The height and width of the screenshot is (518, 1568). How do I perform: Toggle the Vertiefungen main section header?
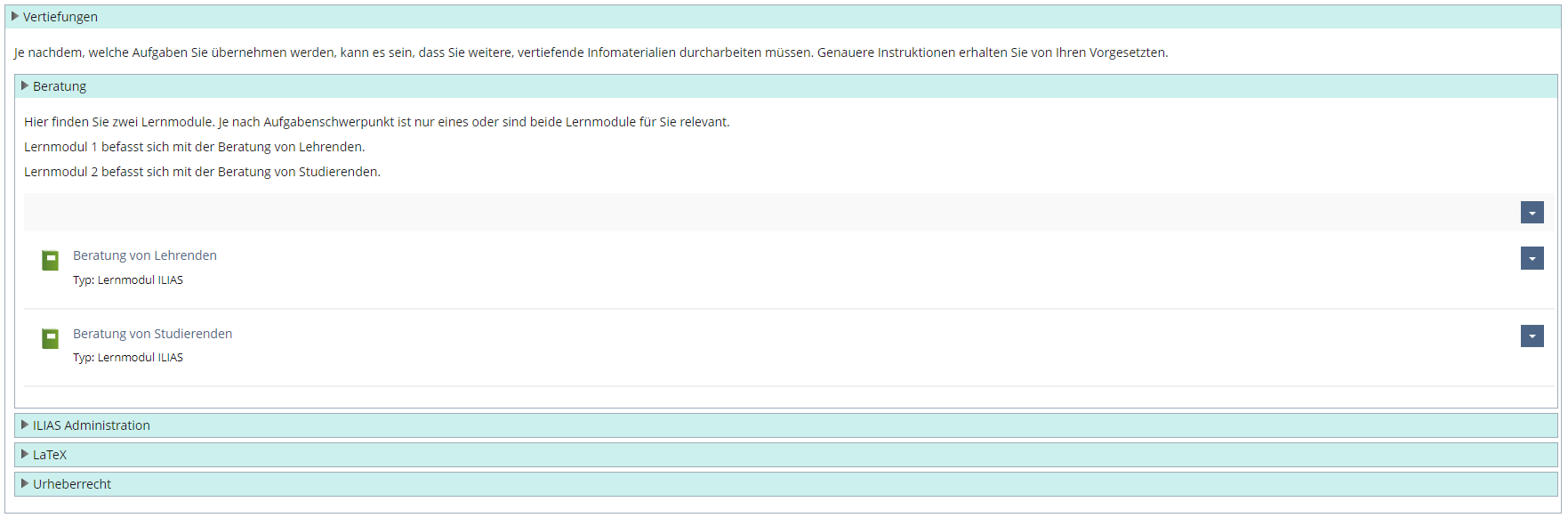click(60, 17)
